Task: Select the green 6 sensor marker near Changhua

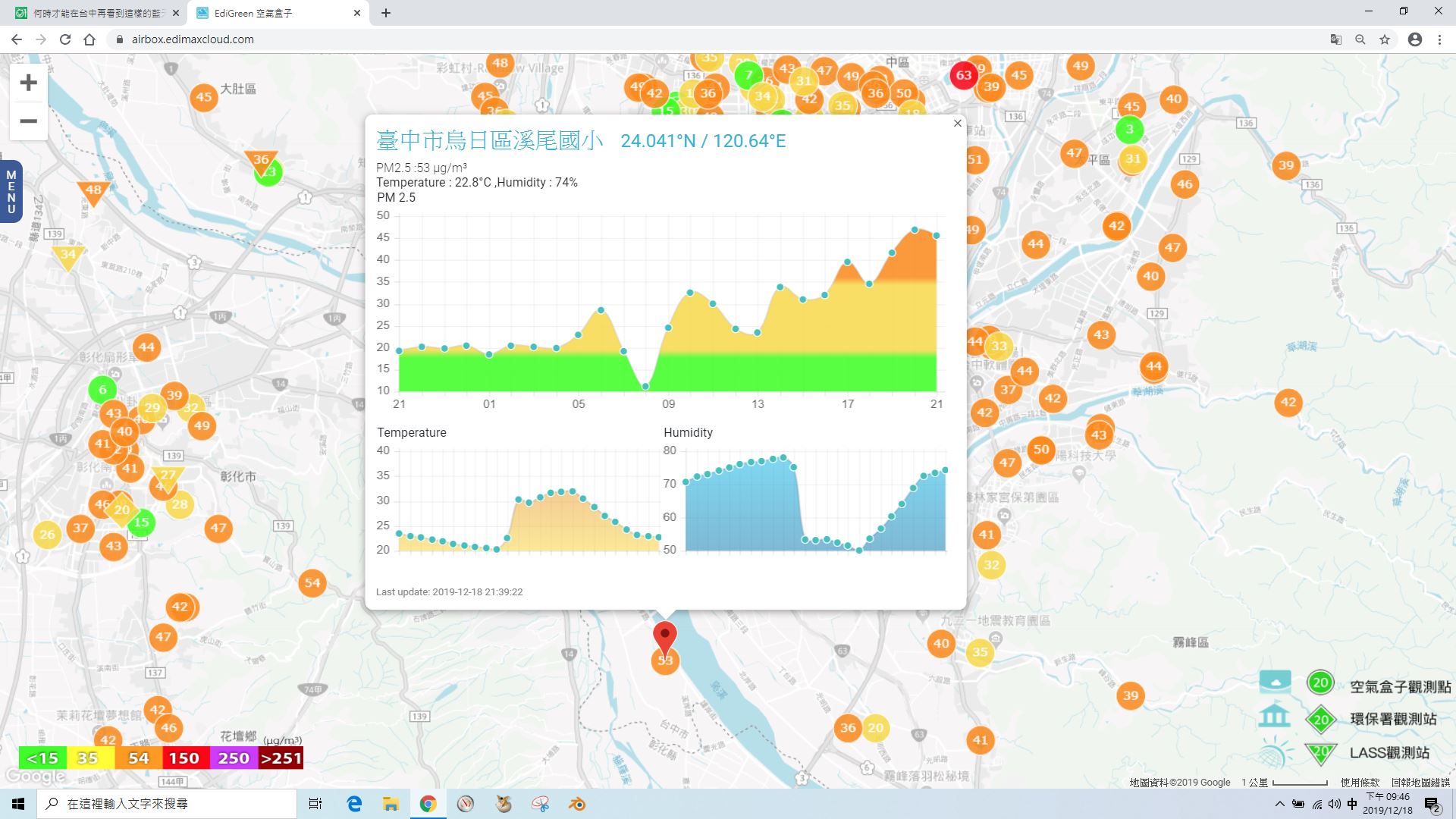Action: (102, 390)
